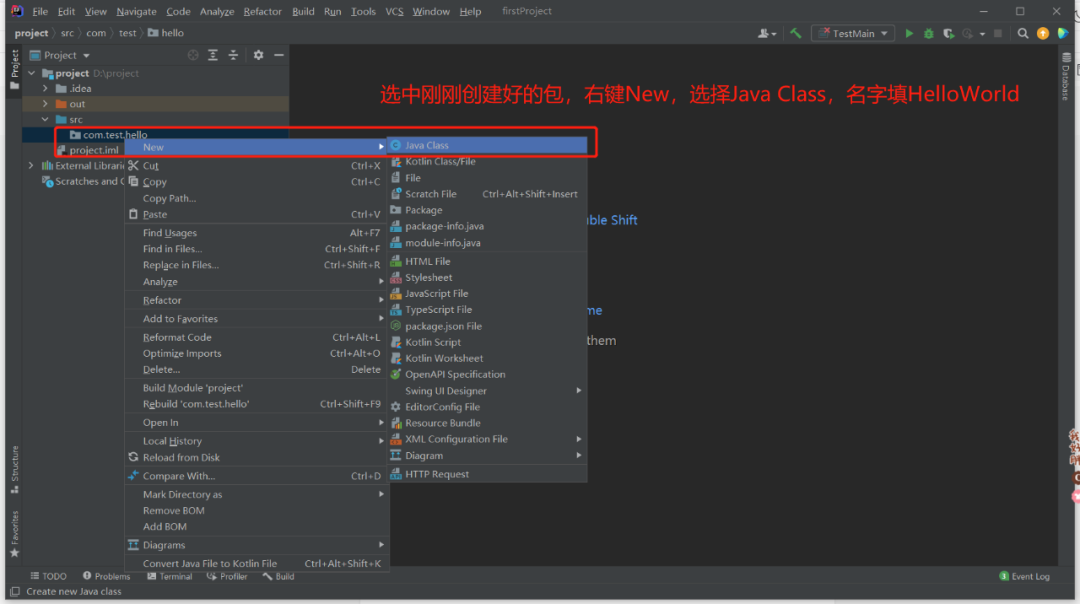This screenshot has height=604, width=1080.
Task: Select HTML File in New submenu
Action: click(x=488, y=261)
